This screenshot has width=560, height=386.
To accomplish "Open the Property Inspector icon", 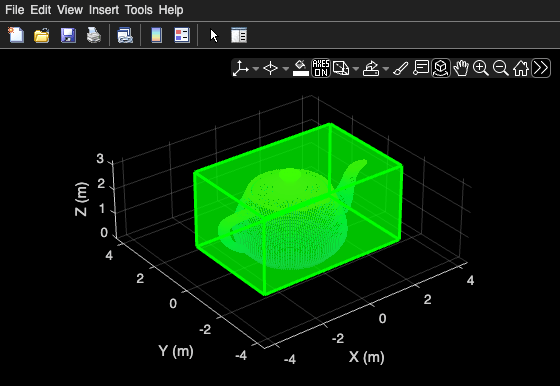I will point(239,35).
